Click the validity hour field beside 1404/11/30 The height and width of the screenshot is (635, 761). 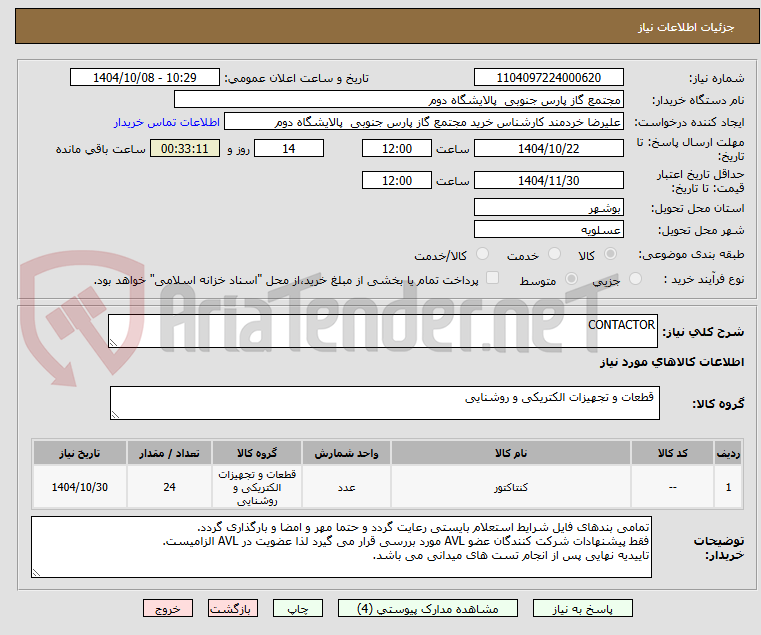(397, 181)
